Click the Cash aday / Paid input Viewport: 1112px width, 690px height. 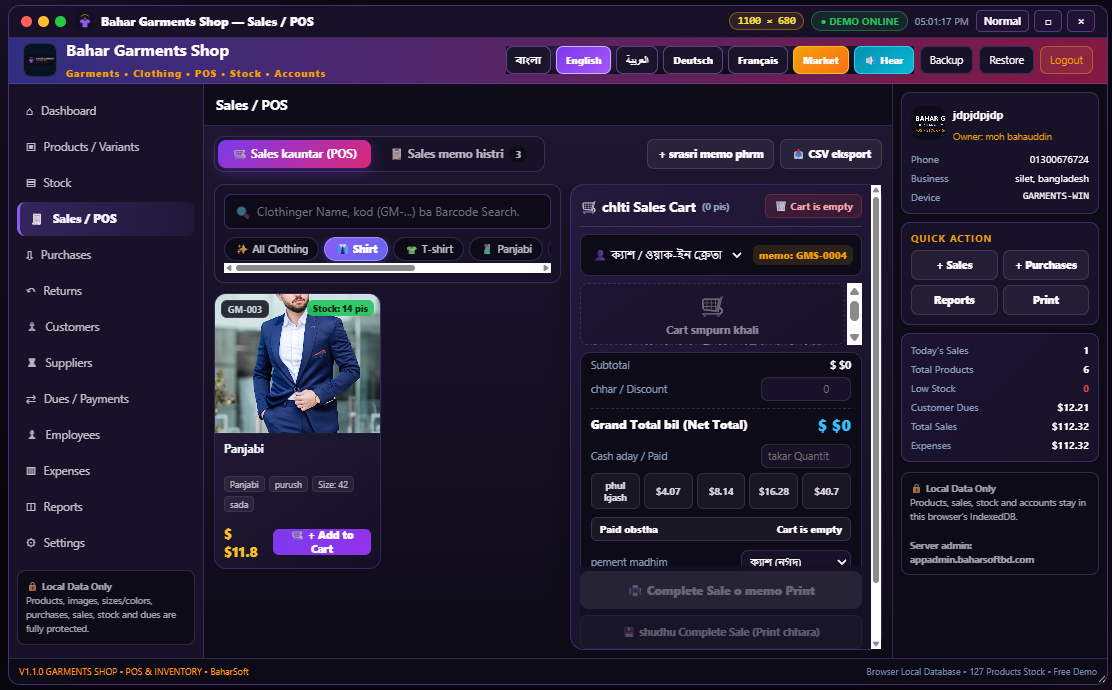coord(806,456)
